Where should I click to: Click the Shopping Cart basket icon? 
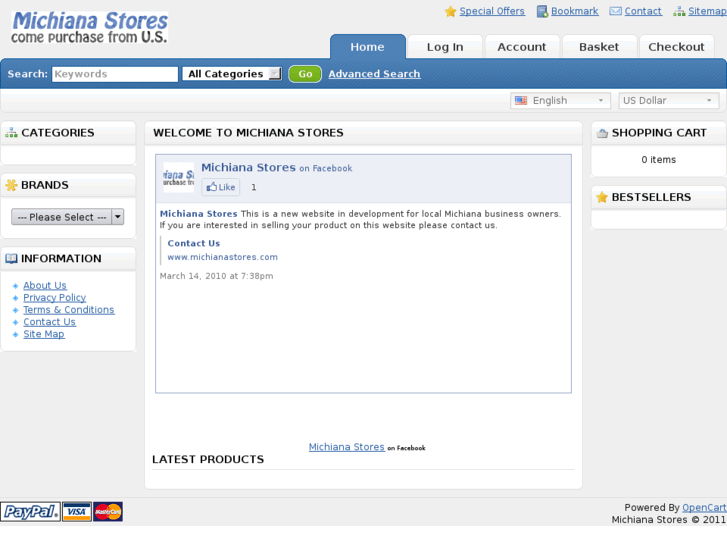click(x=602, y=133)
